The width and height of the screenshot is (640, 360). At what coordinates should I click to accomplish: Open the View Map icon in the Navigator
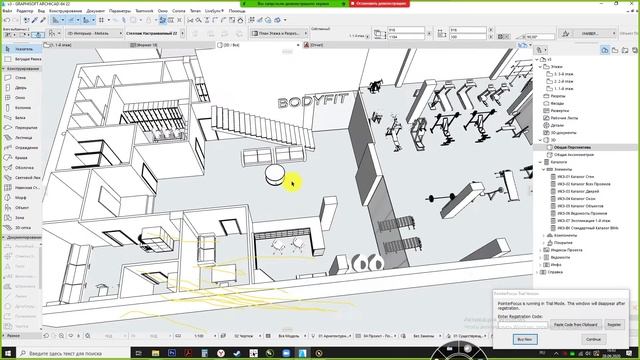click(x=615, y=50)
